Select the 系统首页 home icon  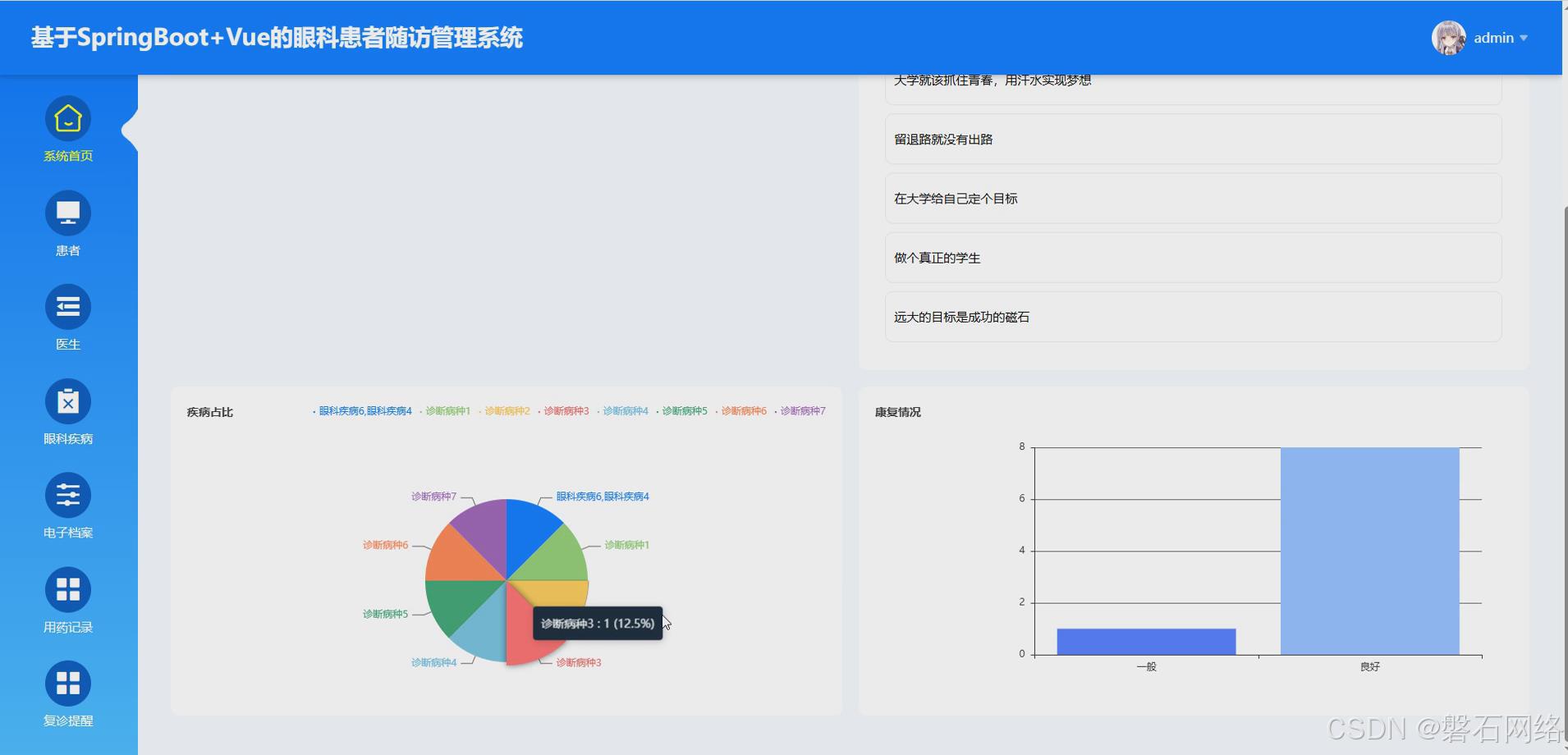[x=67, y=118]
